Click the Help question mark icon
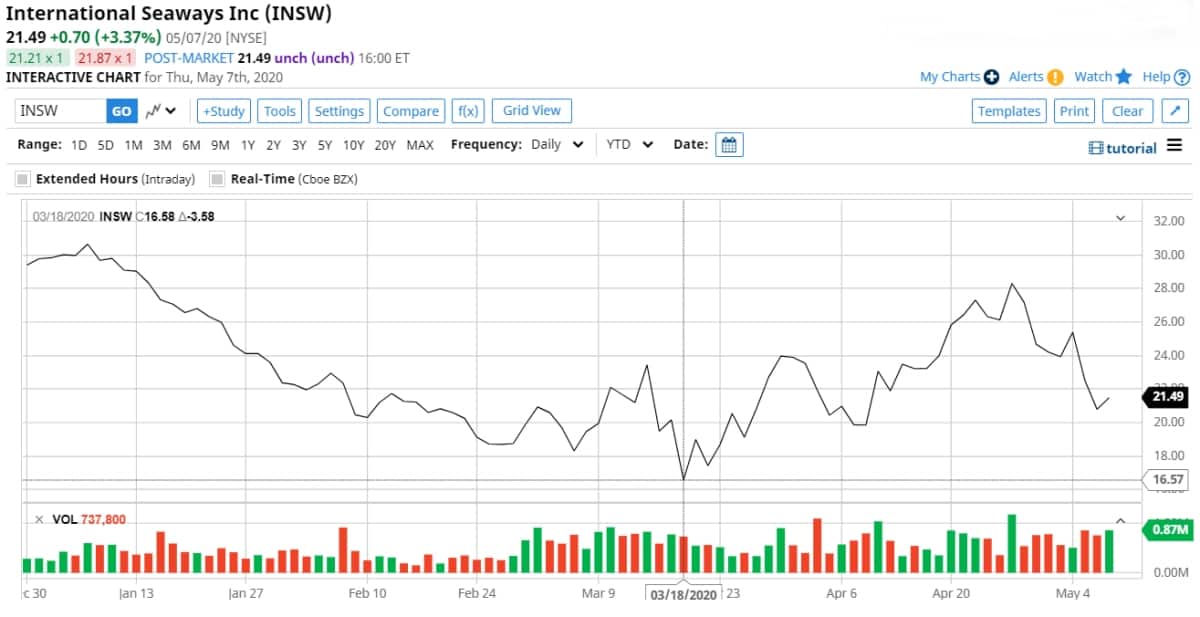The image size is (1200, 617). tap(1182, 77)
